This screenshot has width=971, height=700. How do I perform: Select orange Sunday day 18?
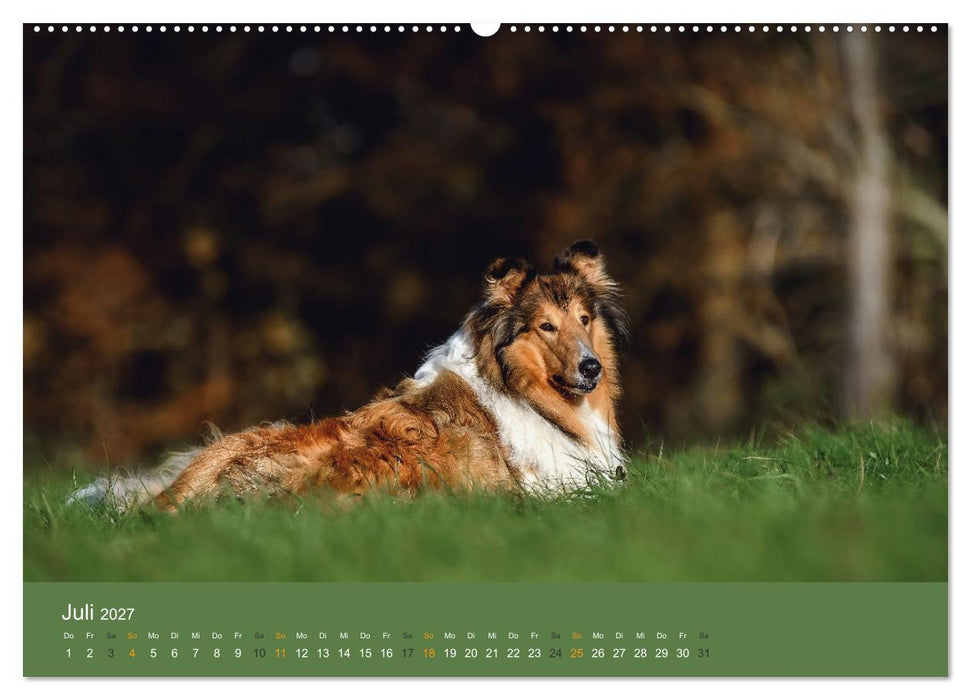coord(429,653)
